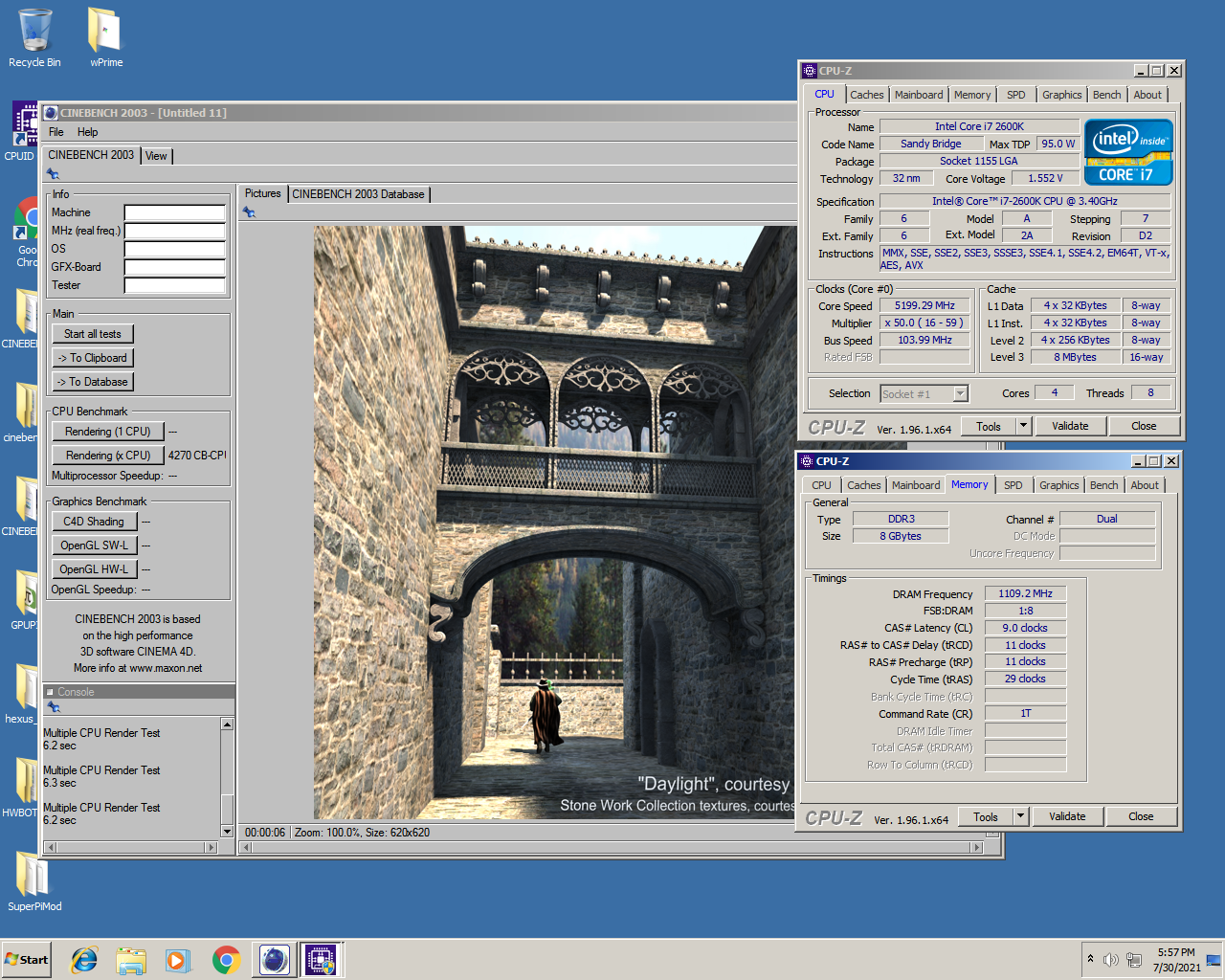Click Validate in lower CPU-Z window
Image resolution: width=1225 pixels, height=980 pixels.
[x=1067, y=816]
